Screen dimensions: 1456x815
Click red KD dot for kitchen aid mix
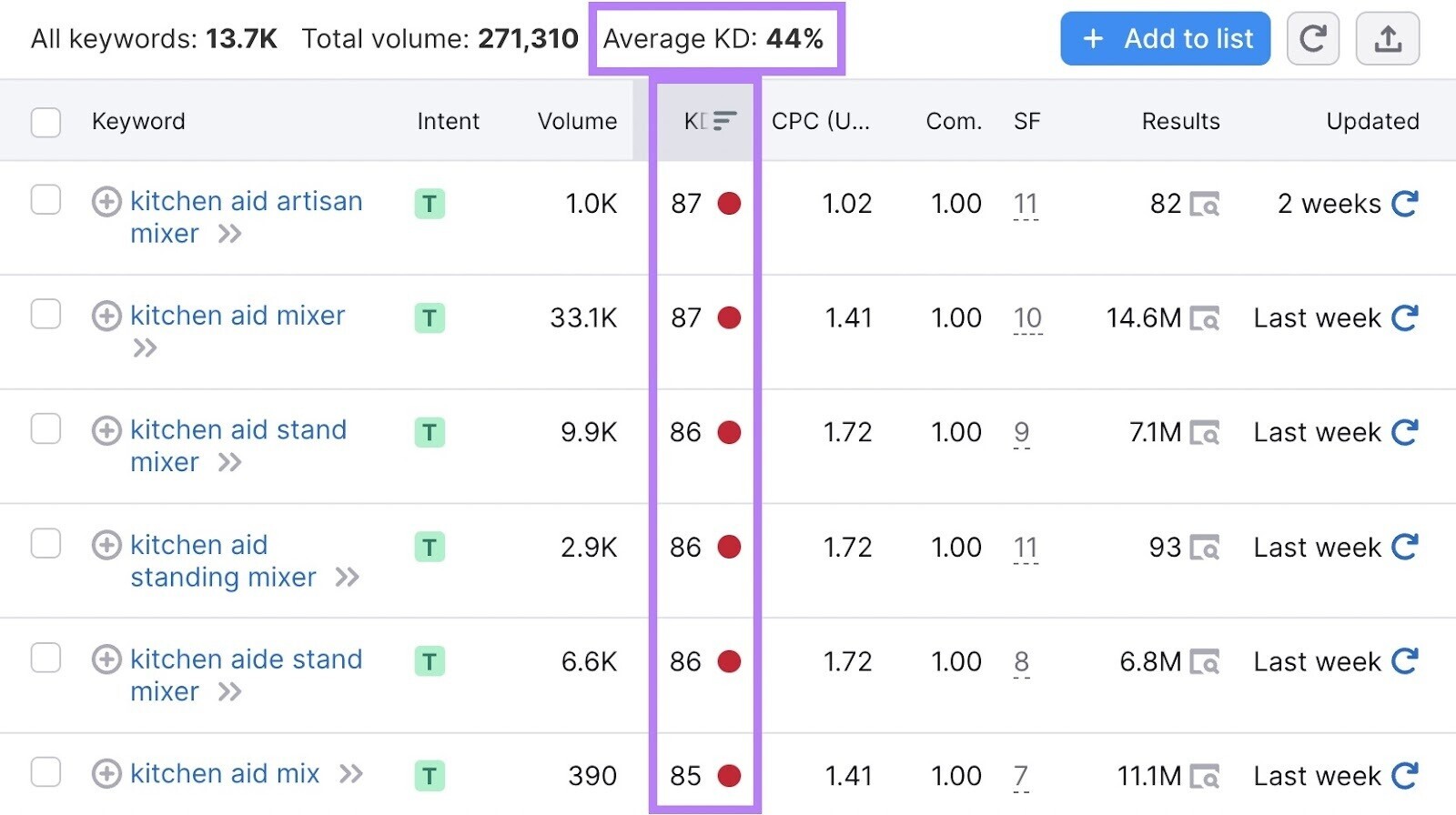[x=729, y=776]
